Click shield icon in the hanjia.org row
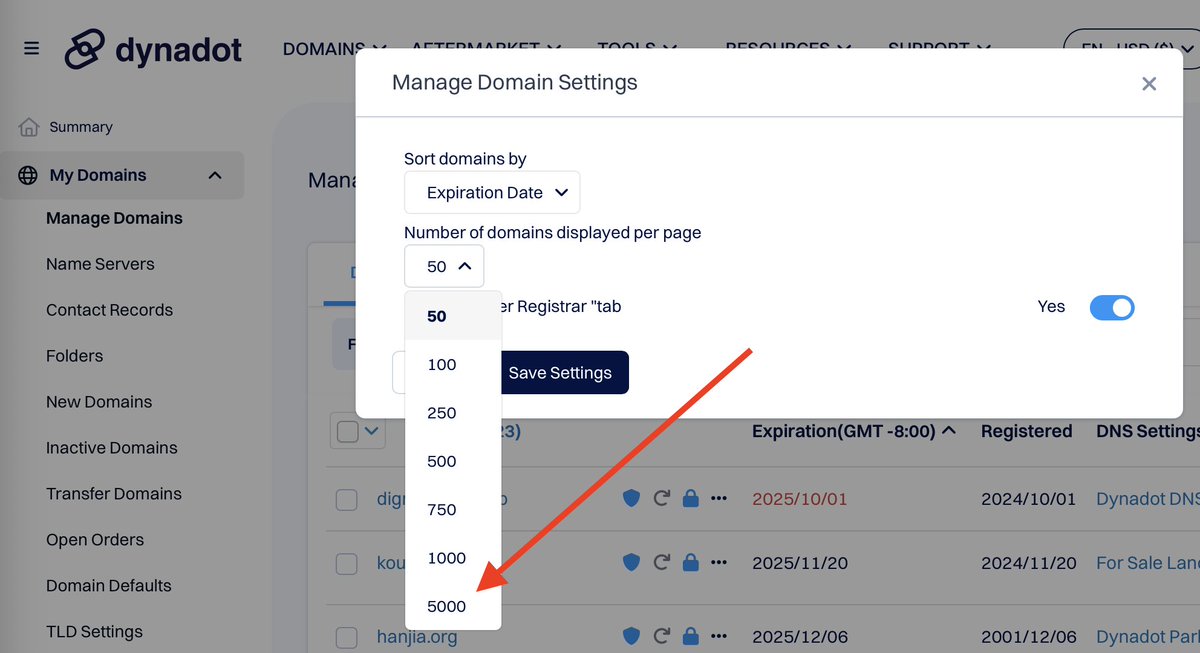 coord(631,636)
